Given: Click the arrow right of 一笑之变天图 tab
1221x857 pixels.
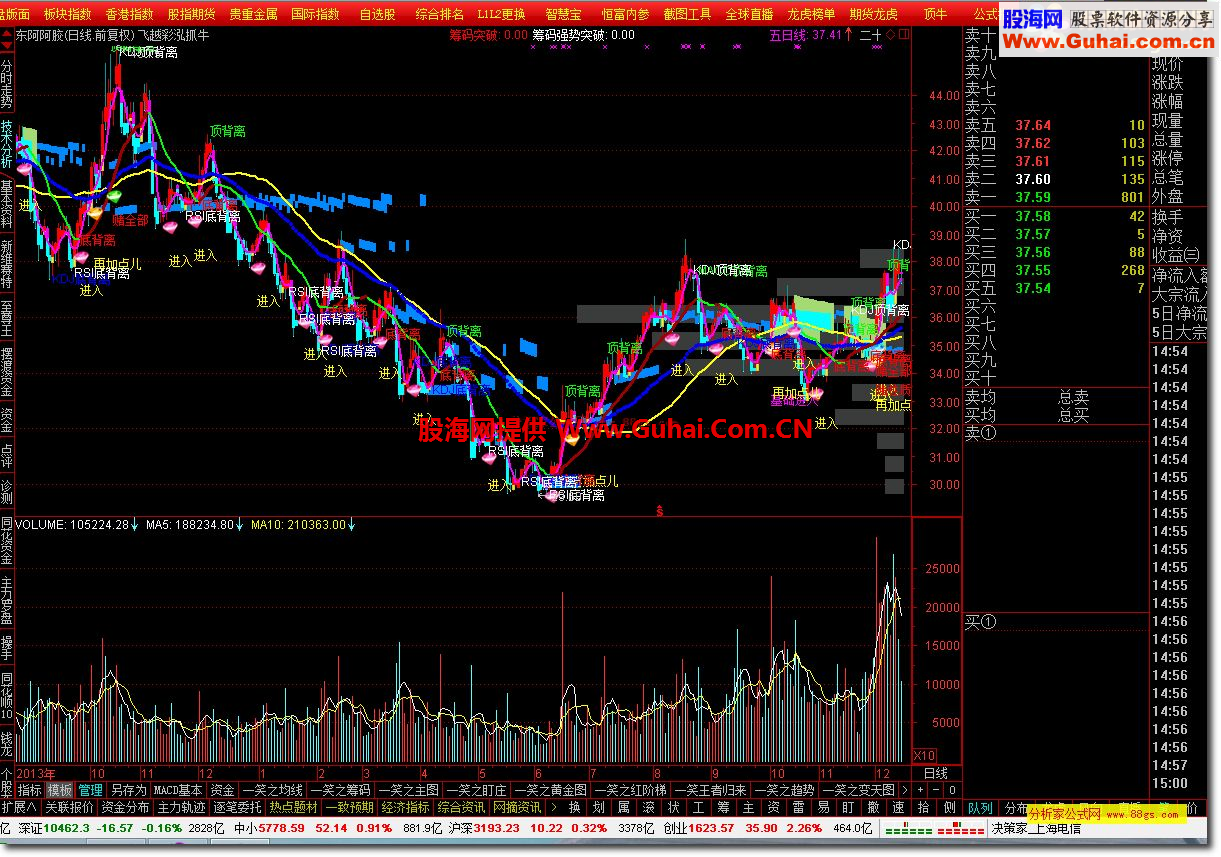Looking at the screenshot, I should pos(905,790).
